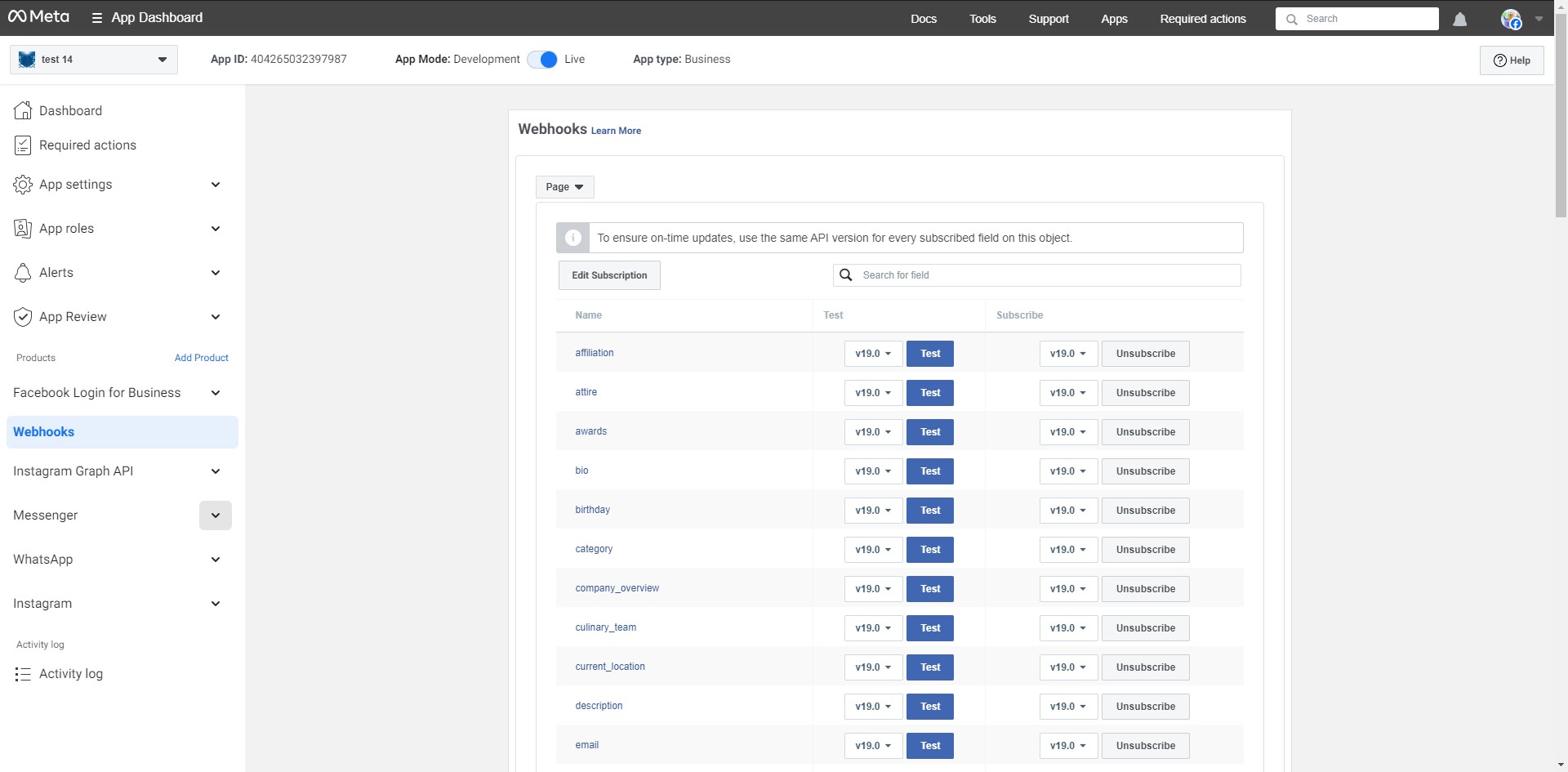Image resolution: width=1568 pixels, height=772 pixels.
Task: Click the page vertical scrollbar
Action: tap(1561, 123)
